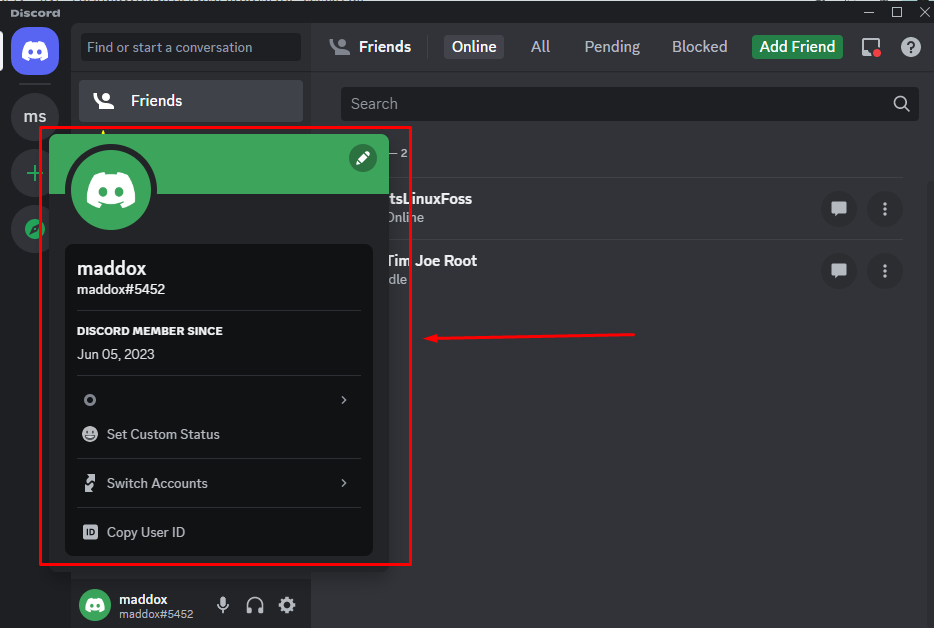Image resolution: width=934 pixels, height=628 pixels.
Task: Deafen audio with headphones icon
Action: 255,605
